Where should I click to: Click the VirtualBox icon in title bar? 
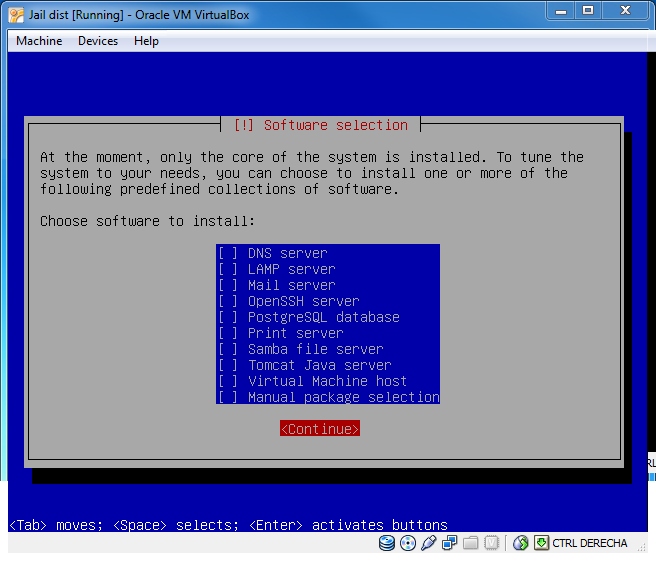[16, 15]
